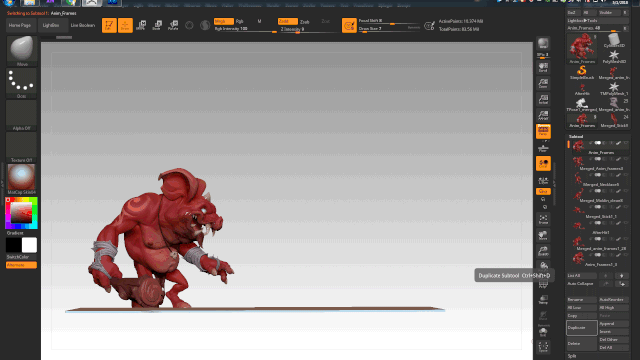The height and width of the screenshot is (360, 640).
Task: Open the Move brush thumbnail
Action: click(x=22, y=51)
